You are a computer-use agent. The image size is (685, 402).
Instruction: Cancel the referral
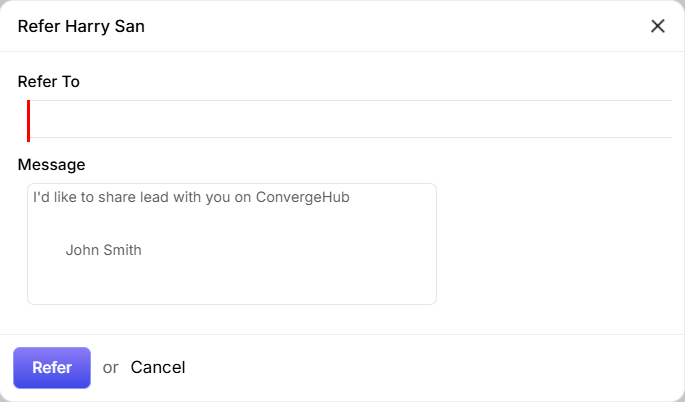tap(158, 367)
